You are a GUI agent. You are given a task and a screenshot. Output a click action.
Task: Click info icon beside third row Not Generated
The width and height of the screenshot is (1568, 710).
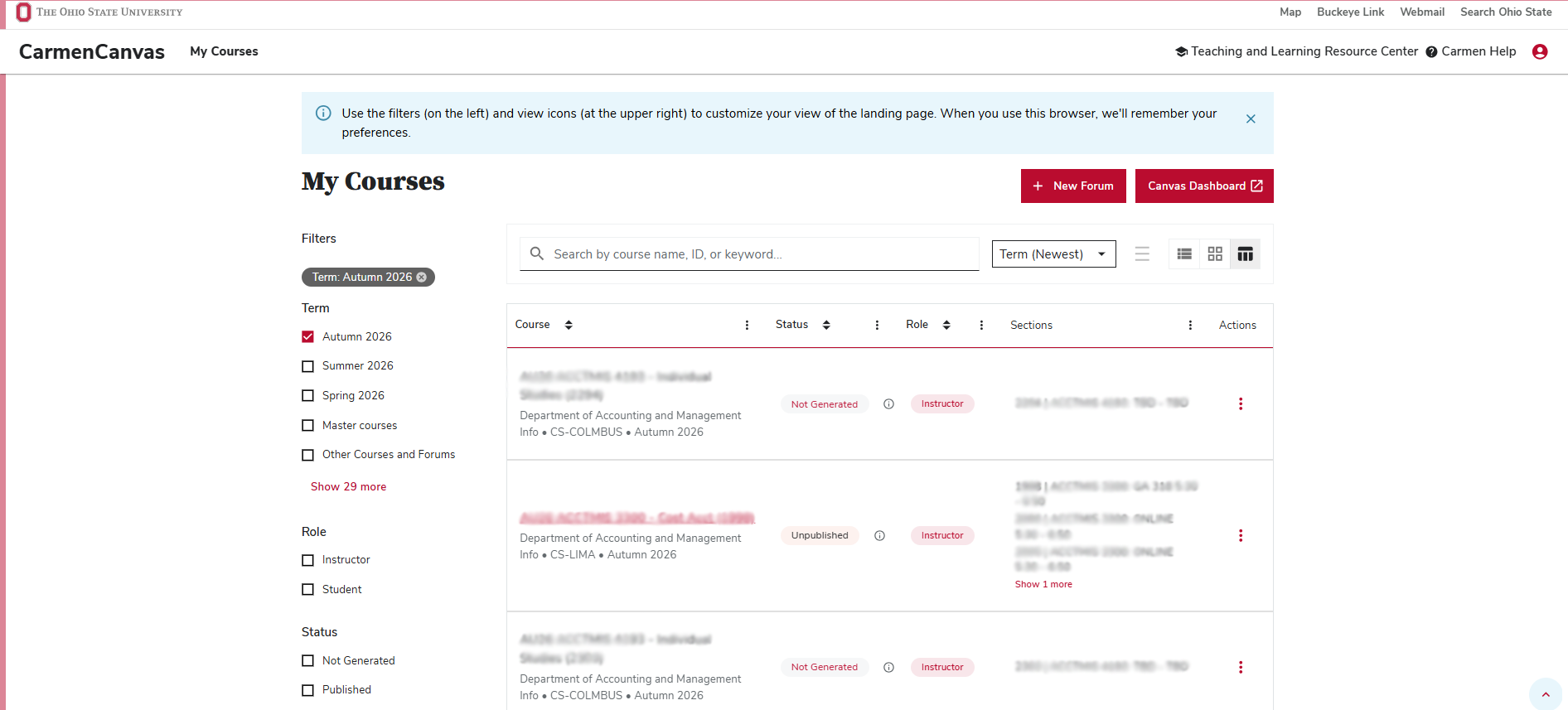(888, 668)
